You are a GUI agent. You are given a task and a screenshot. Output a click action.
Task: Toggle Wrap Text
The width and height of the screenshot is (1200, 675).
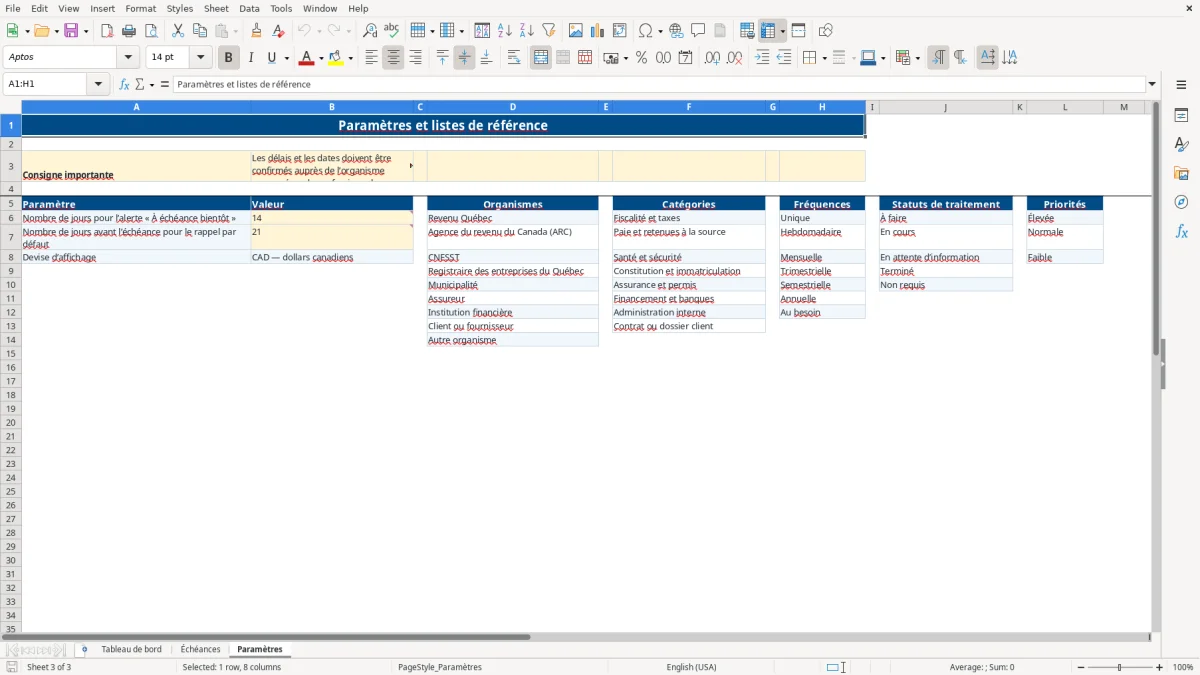(x=514, y=58)
